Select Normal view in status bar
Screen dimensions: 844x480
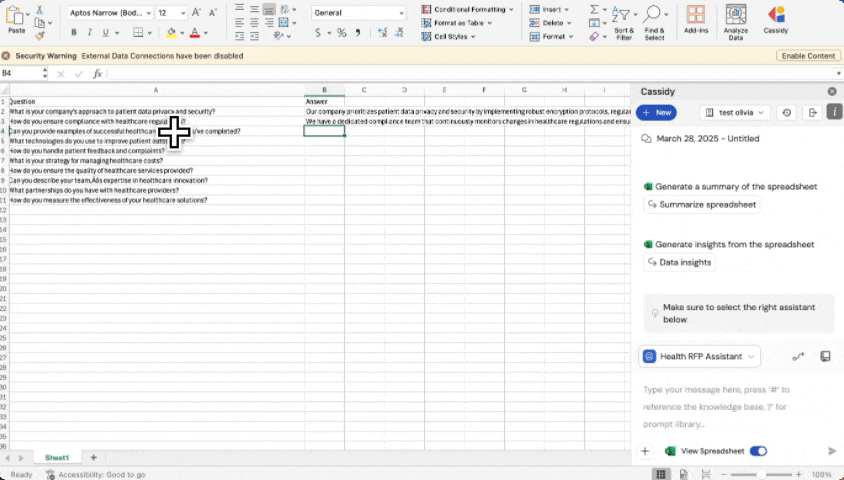(x=661, y=474)
